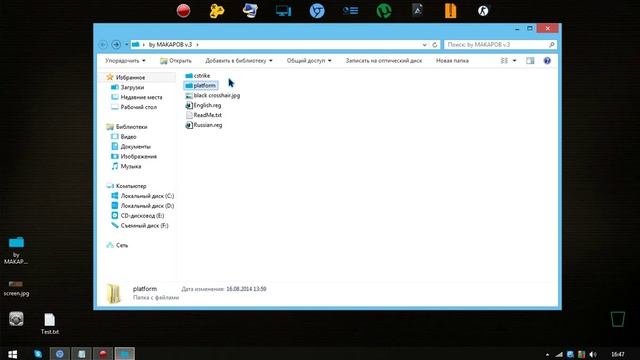Open the blue monitor dock icon
This screenshot has width=640, height=360.
point(283,11)
